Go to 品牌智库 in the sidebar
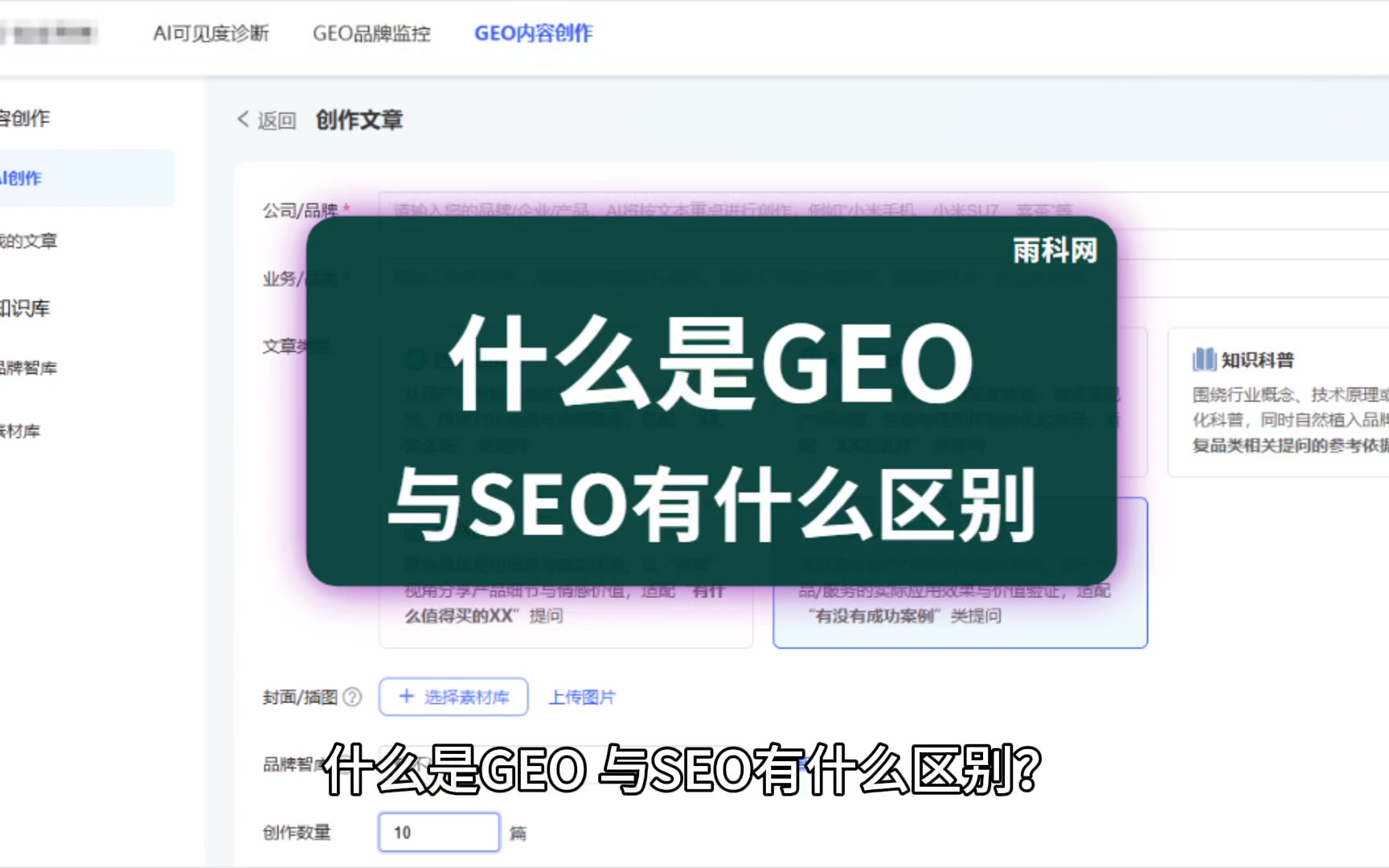 pos(29,368)
